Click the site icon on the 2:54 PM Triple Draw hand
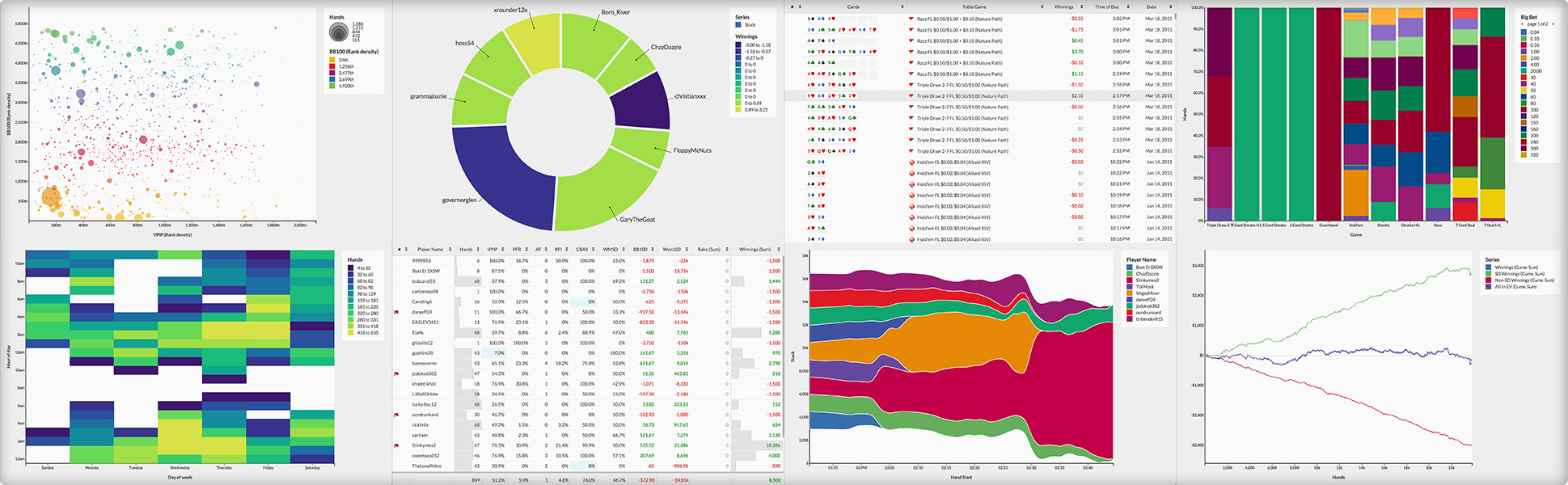1568x485 pixels. click(912, 129)
